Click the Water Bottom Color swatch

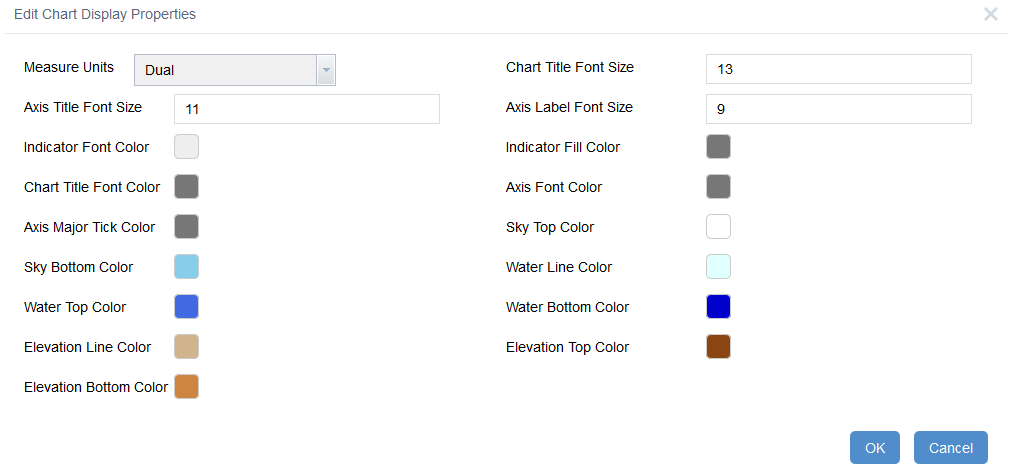tap(718, 307)
